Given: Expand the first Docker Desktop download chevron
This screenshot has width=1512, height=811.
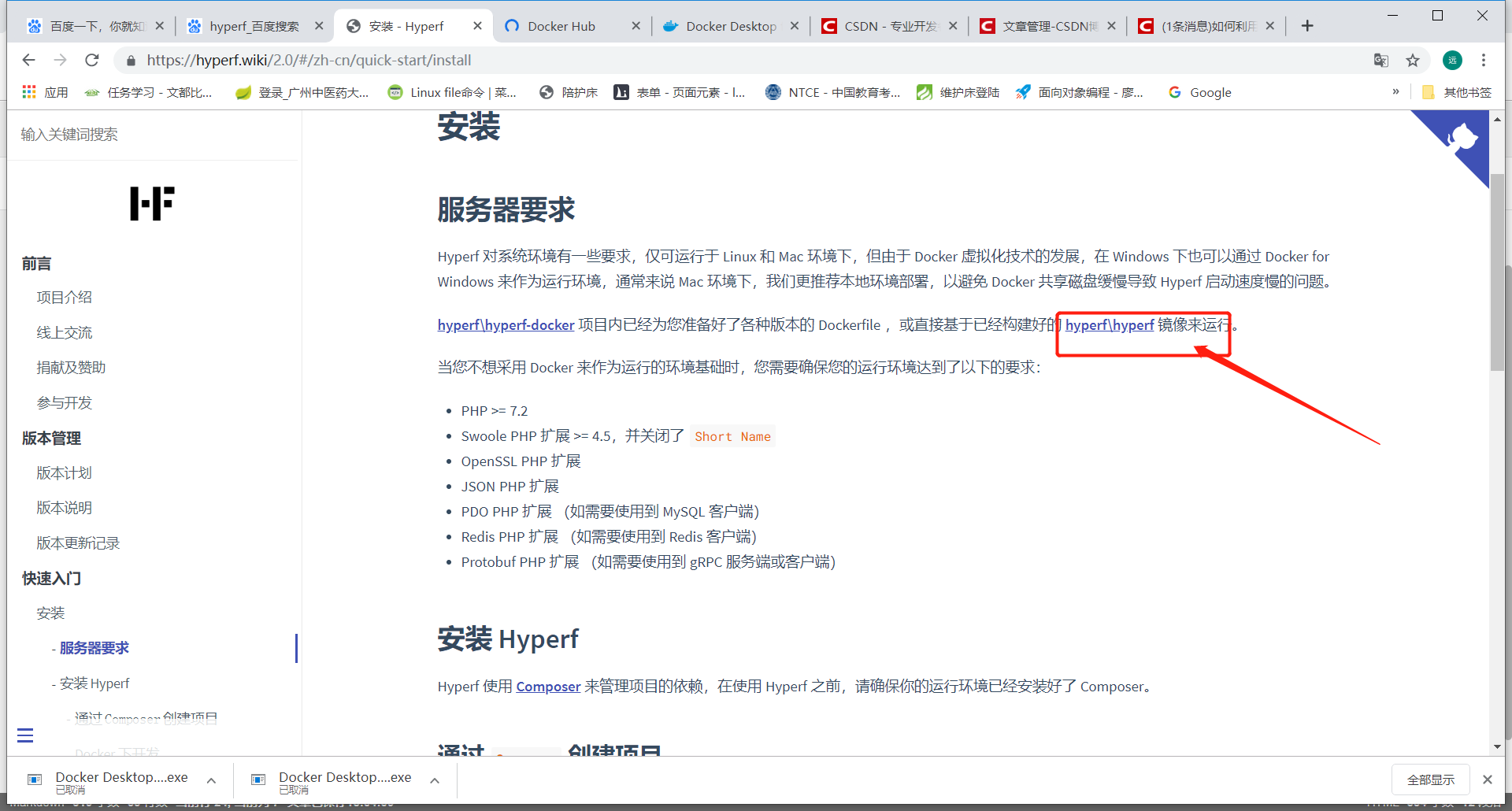Looking at the screenshot, I should coord(210,780).
